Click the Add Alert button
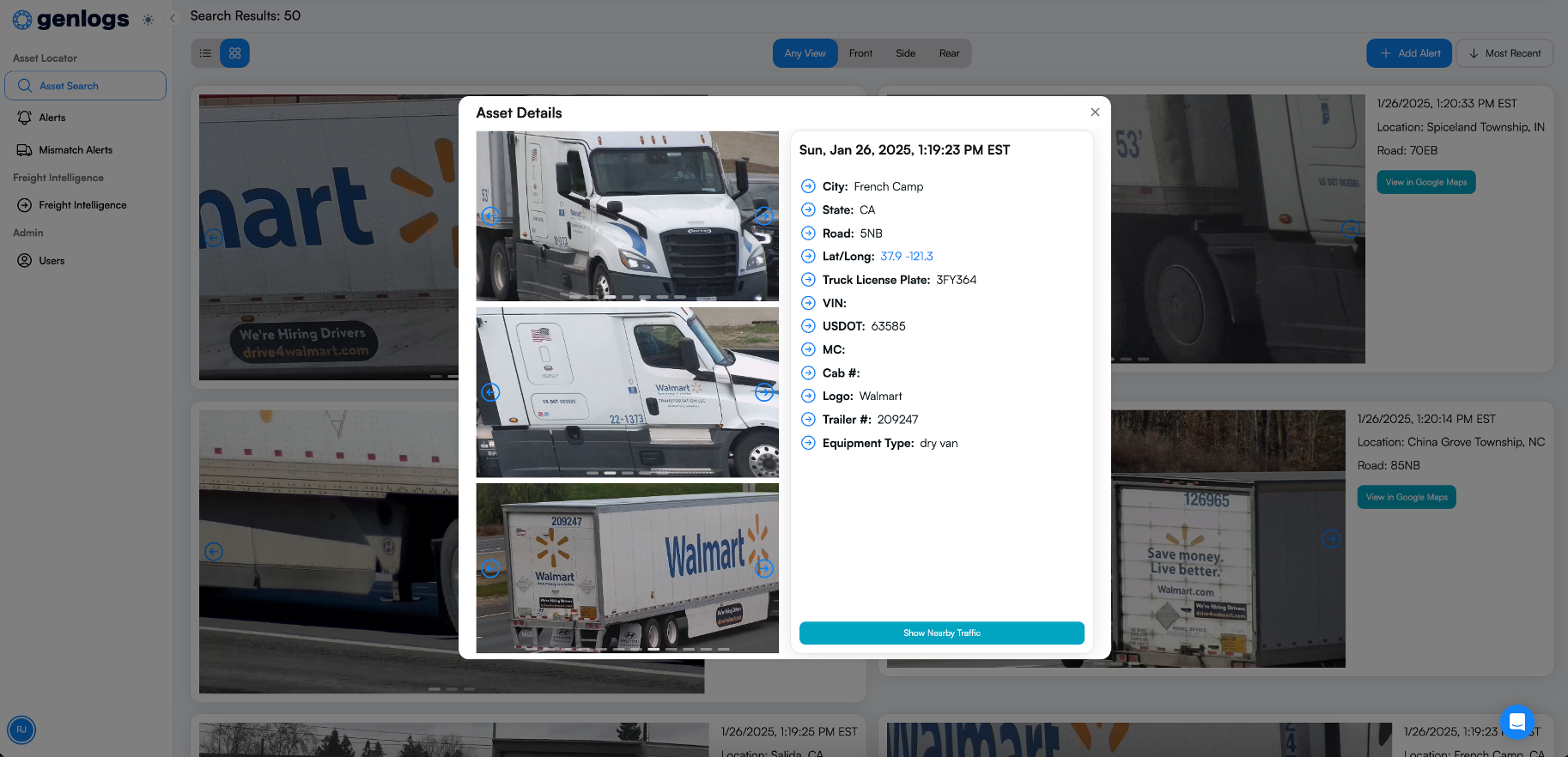The height and width of the screenshot is (757, 1568). (x=1409, y=53)
